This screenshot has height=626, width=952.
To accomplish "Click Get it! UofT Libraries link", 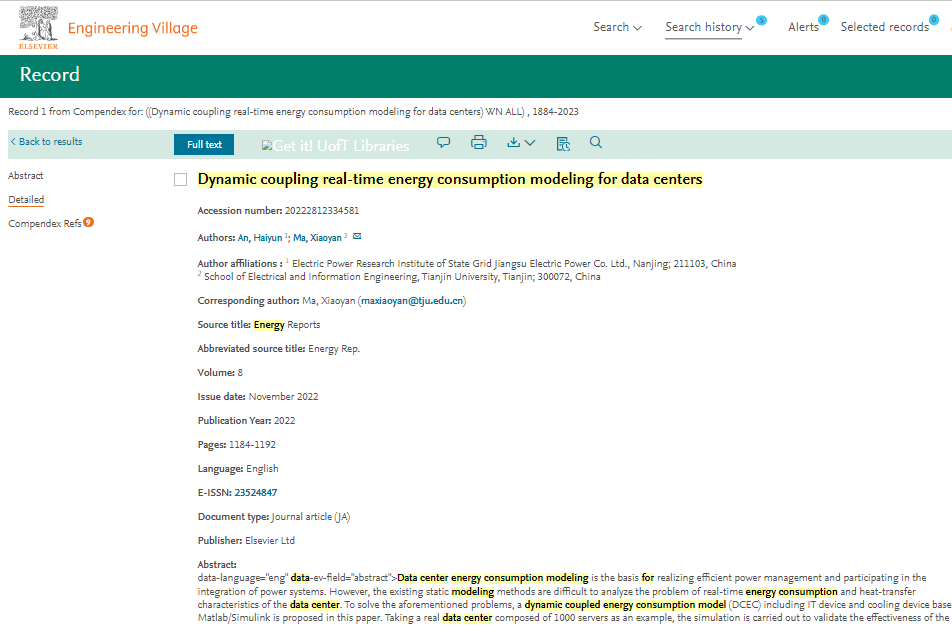I will [x=335, y=146].
